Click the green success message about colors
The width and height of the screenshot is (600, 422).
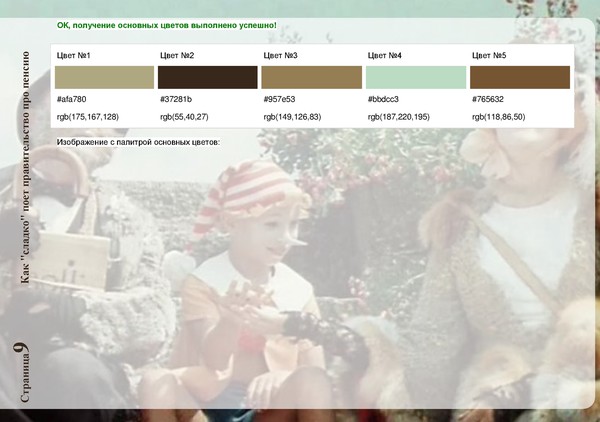[166, 26]
